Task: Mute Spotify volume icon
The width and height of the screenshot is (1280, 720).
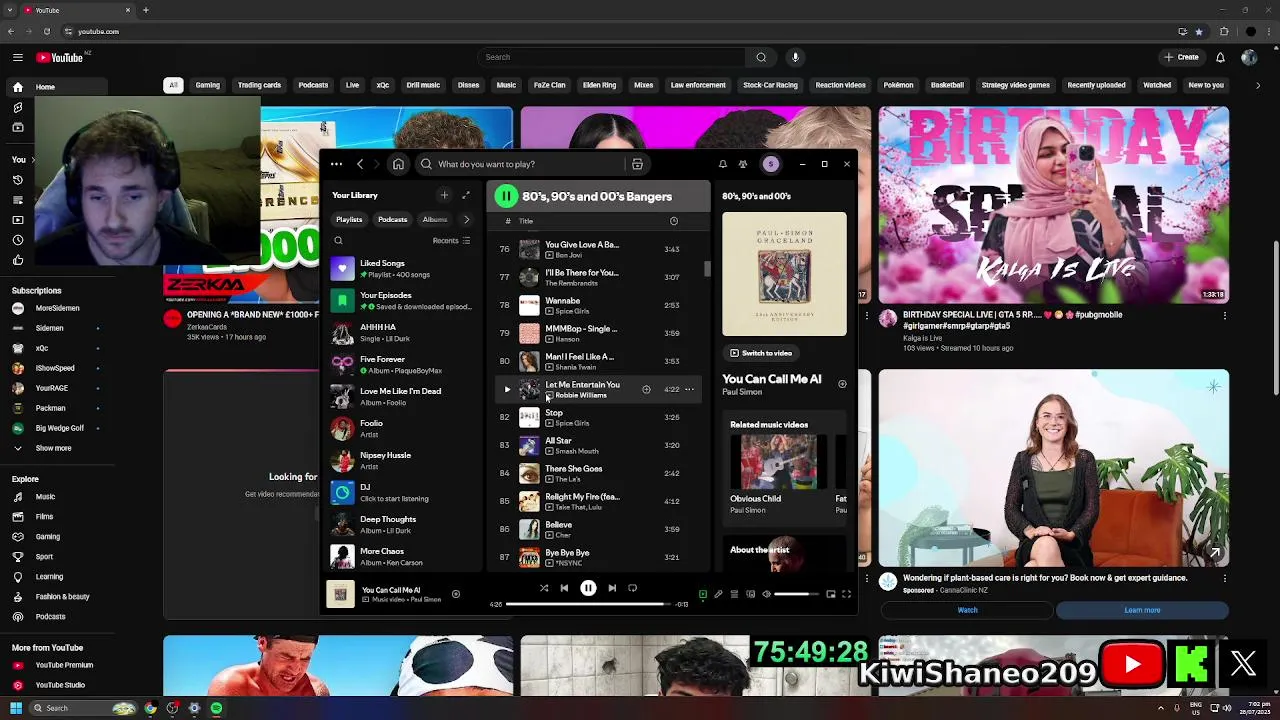Action: point(766,594)
